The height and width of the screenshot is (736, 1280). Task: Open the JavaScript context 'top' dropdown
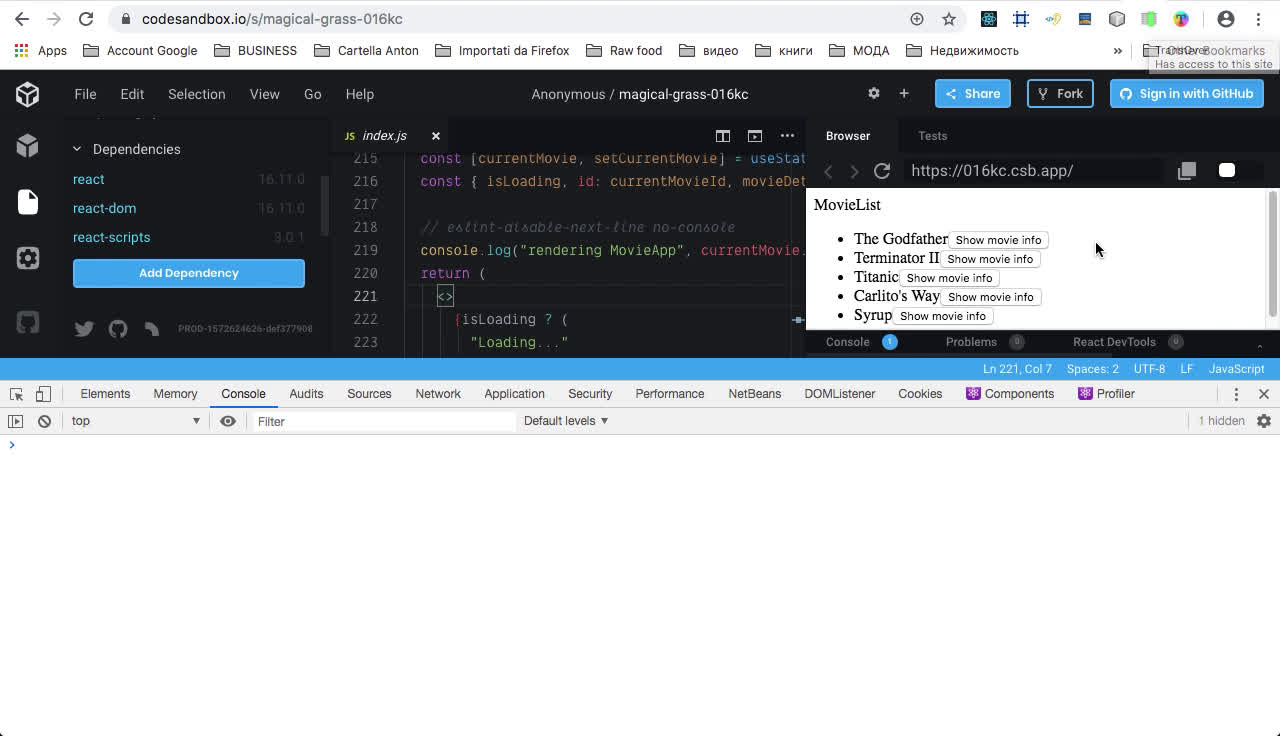point(136,421)
